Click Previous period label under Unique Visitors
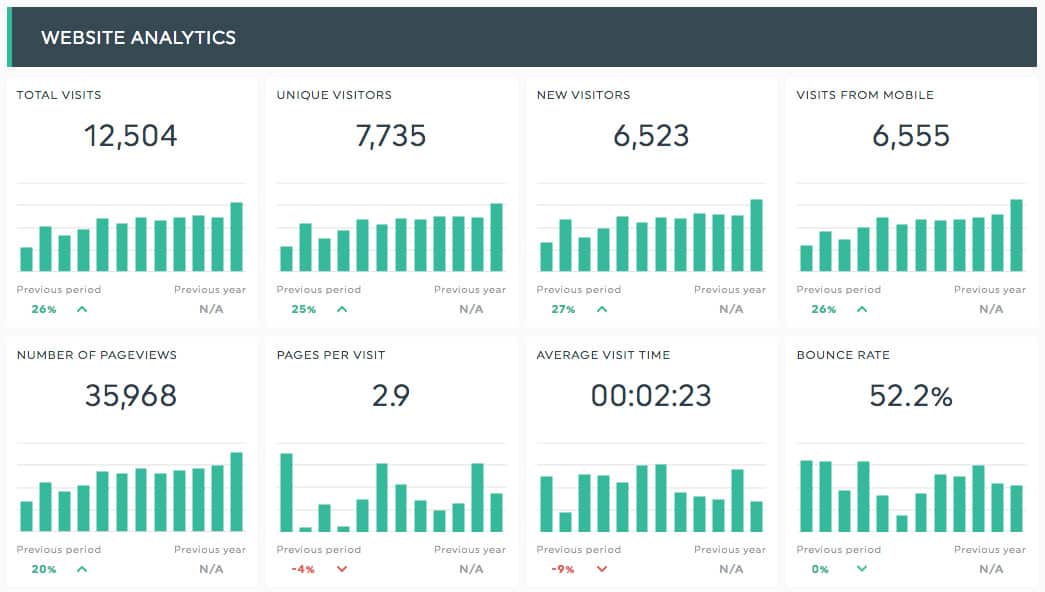 coord(319,290)
